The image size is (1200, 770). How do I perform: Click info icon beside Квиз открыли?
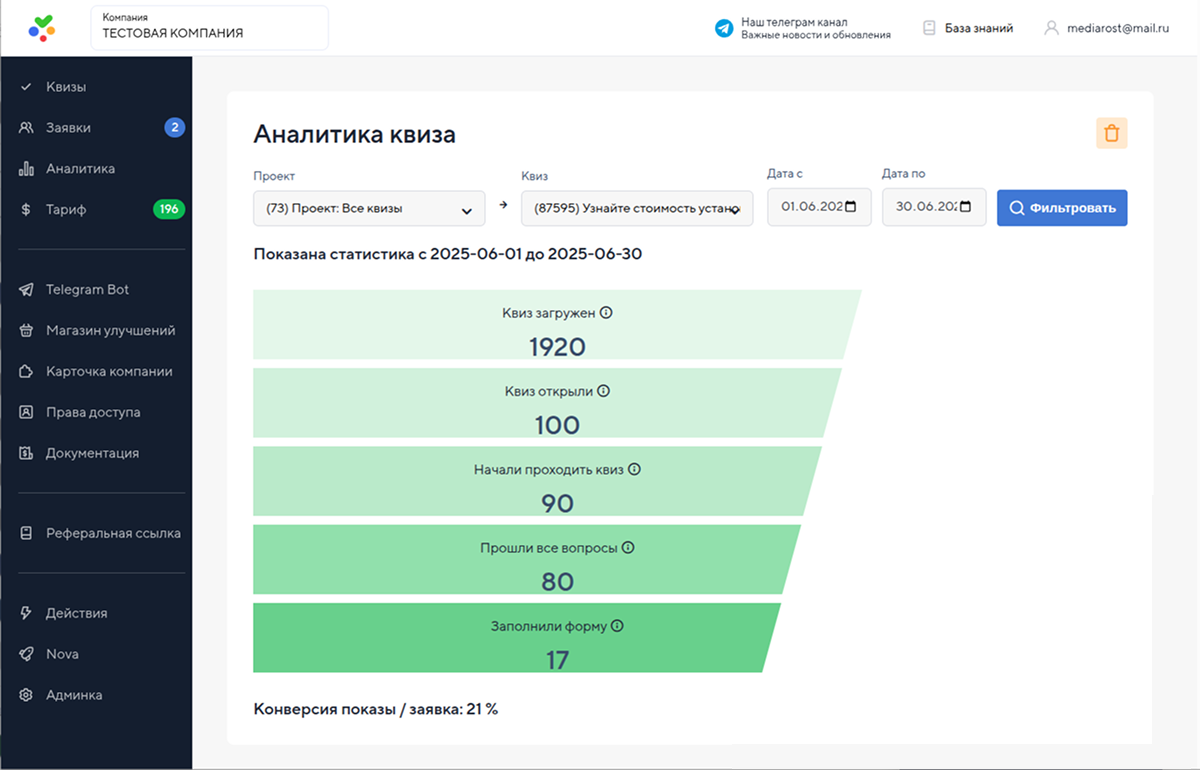click(603, 391)
